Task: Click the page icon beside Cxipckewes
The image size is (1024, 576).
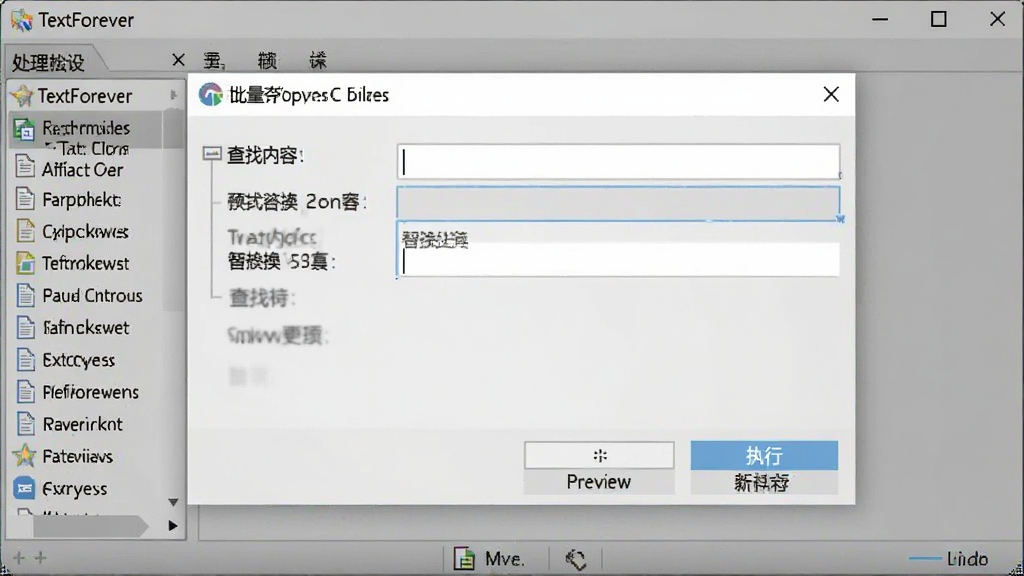Action: [25, 231]
